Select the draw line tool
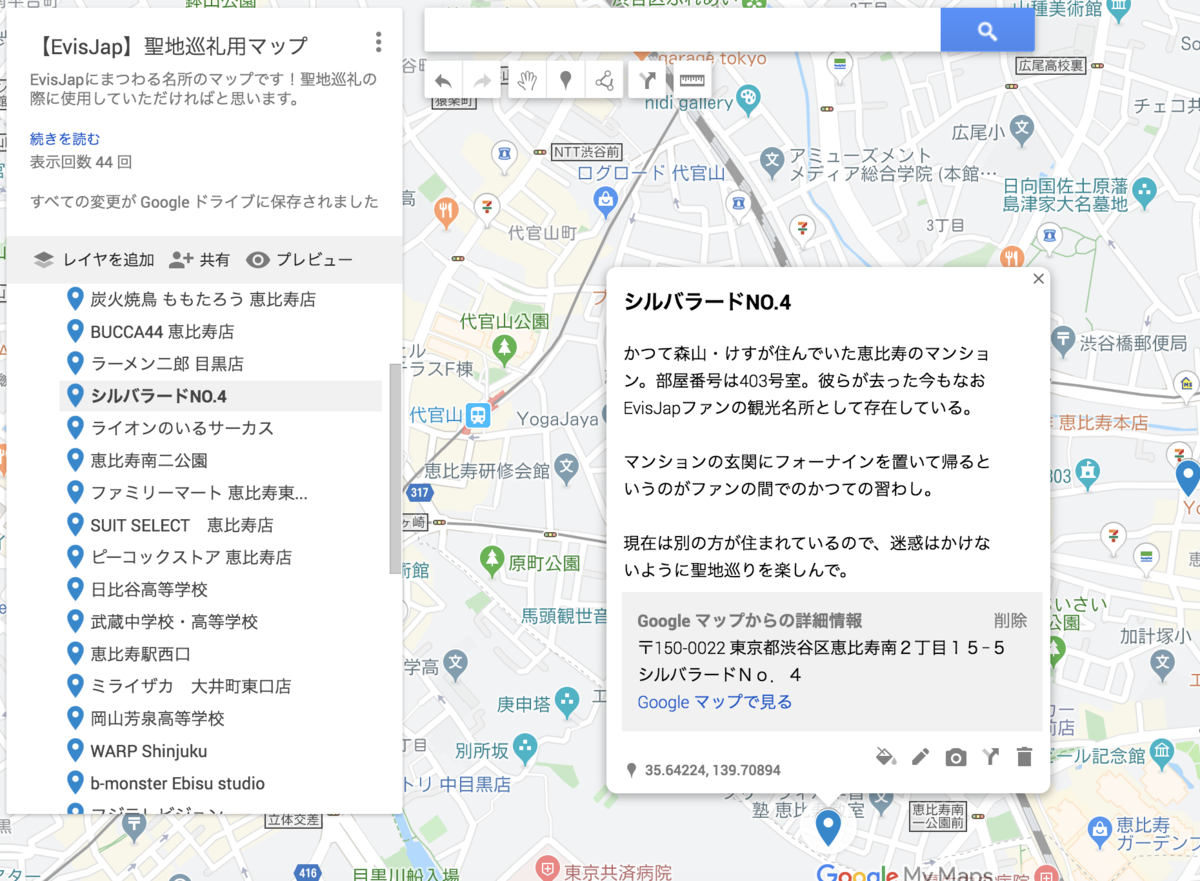1200x881 pixels. 604,81
